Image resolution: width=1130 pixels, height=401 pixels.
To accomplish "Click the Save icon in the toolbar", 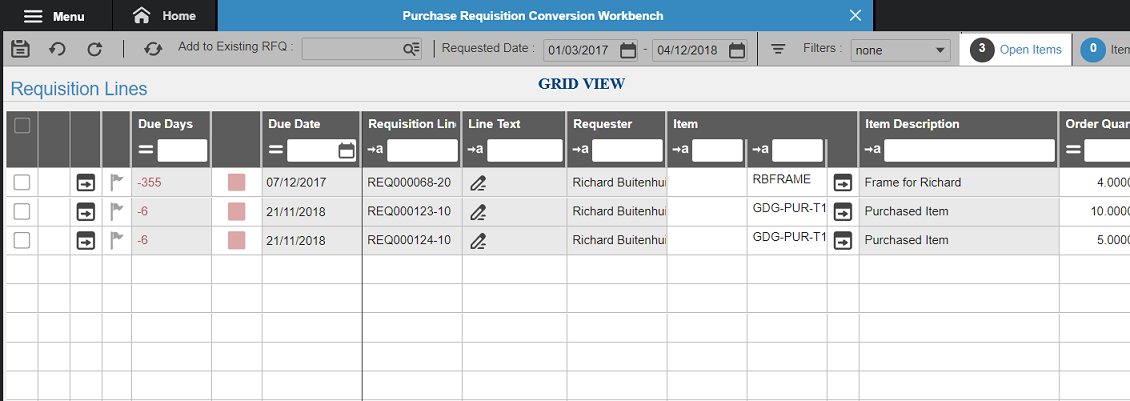I will tap(20, 48).
